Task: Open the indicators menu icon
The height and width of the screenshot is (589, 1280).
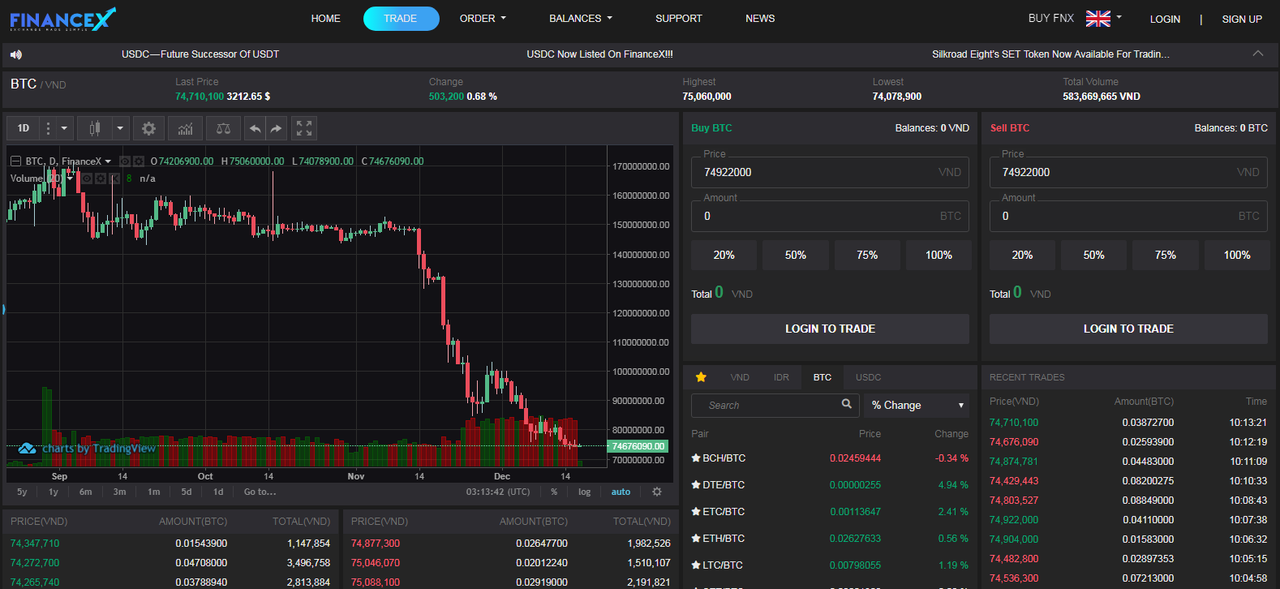Action: click(x=185, y=128)
